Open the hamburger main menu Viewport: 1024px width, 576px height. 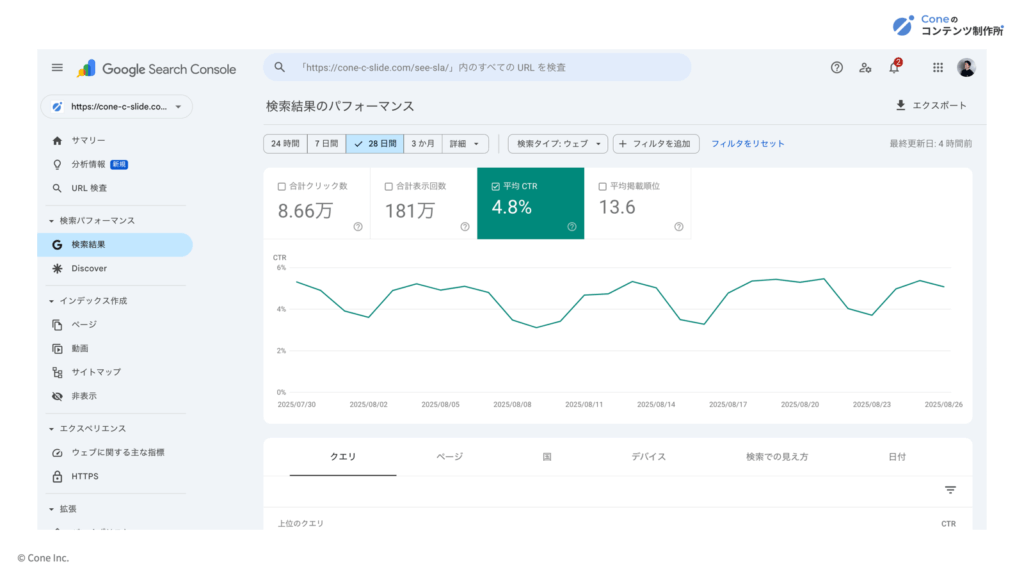click(x=57, y=67)
